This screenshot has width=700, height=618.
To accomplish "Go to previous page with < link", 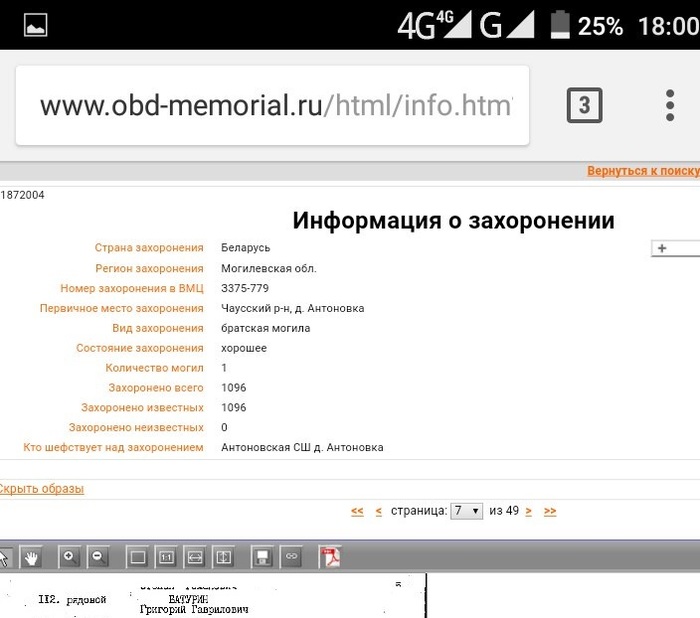I will coord(379,511).
